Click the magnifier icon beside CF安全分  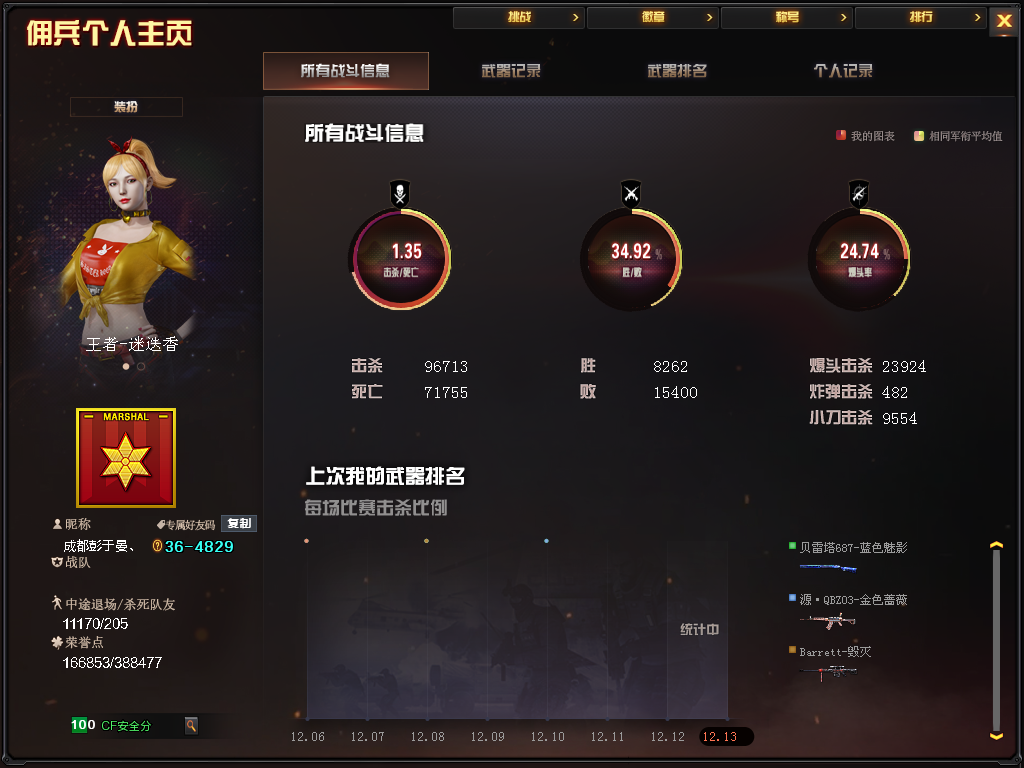[191, 725]
